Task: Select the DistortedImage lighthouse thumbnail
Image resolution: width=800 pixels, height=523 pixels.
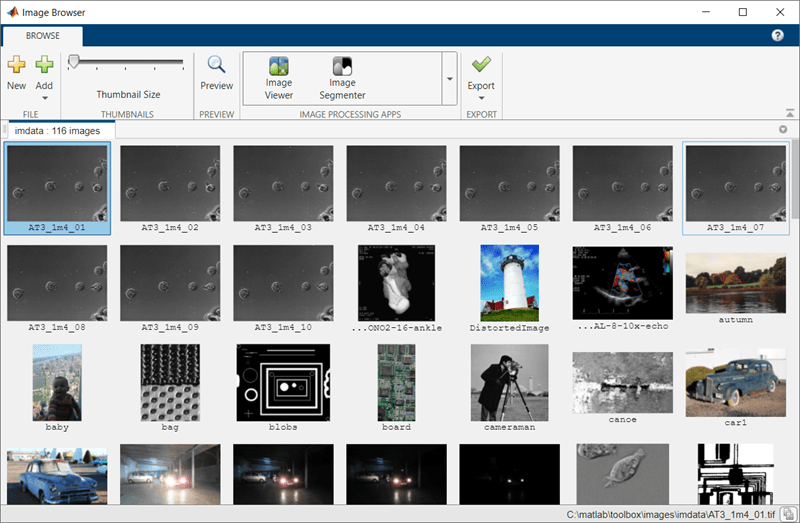Action: (510, 283)
